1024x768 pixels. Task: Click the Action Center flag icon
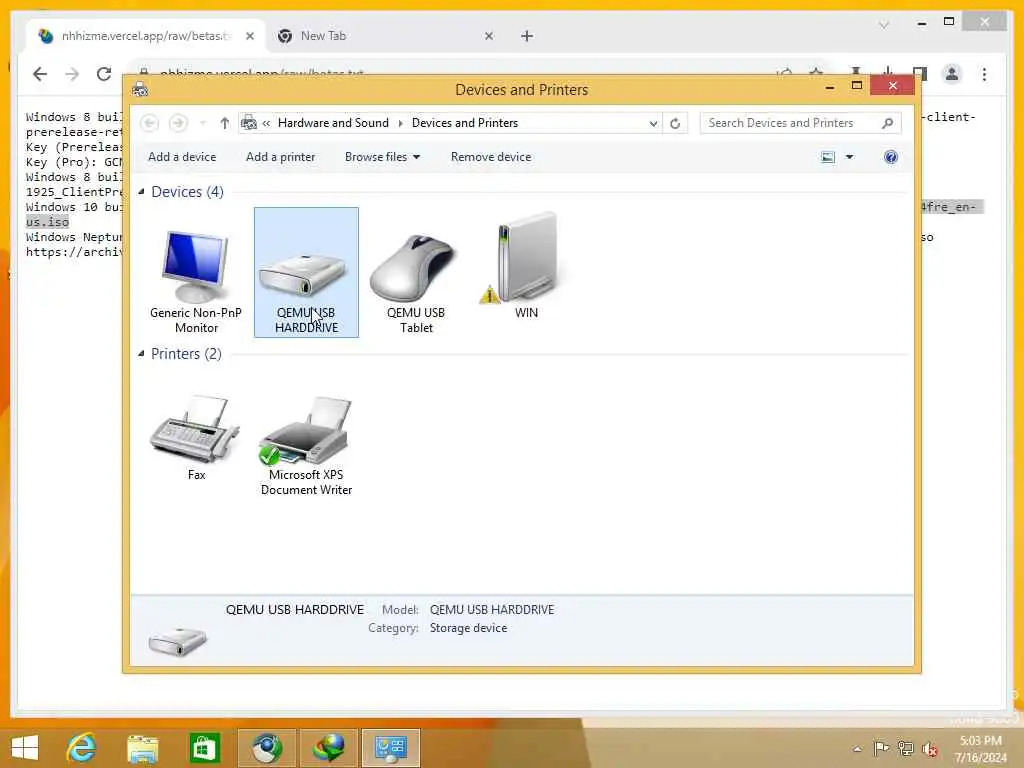pyautogui.click(x=880, y=748)
